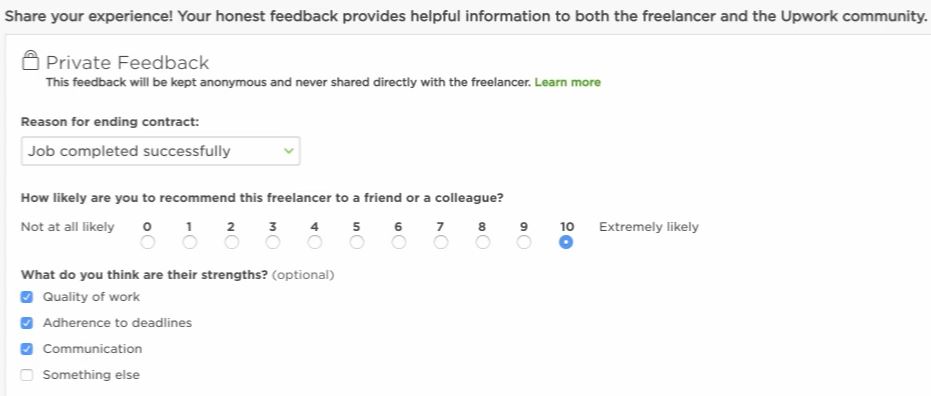This screenshot has height=396, width=931.
Task: Set recommendation score to 7
Action: [441, 242]
